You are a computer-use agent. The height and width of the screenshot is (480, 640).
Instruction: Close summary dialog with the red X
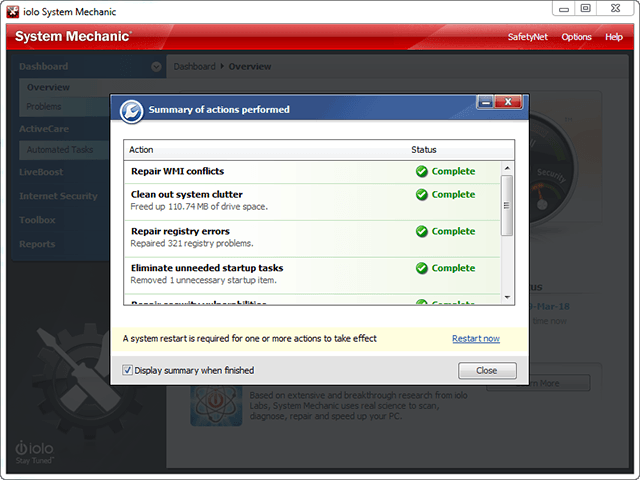pyautogui.click(x=508, y=102)
